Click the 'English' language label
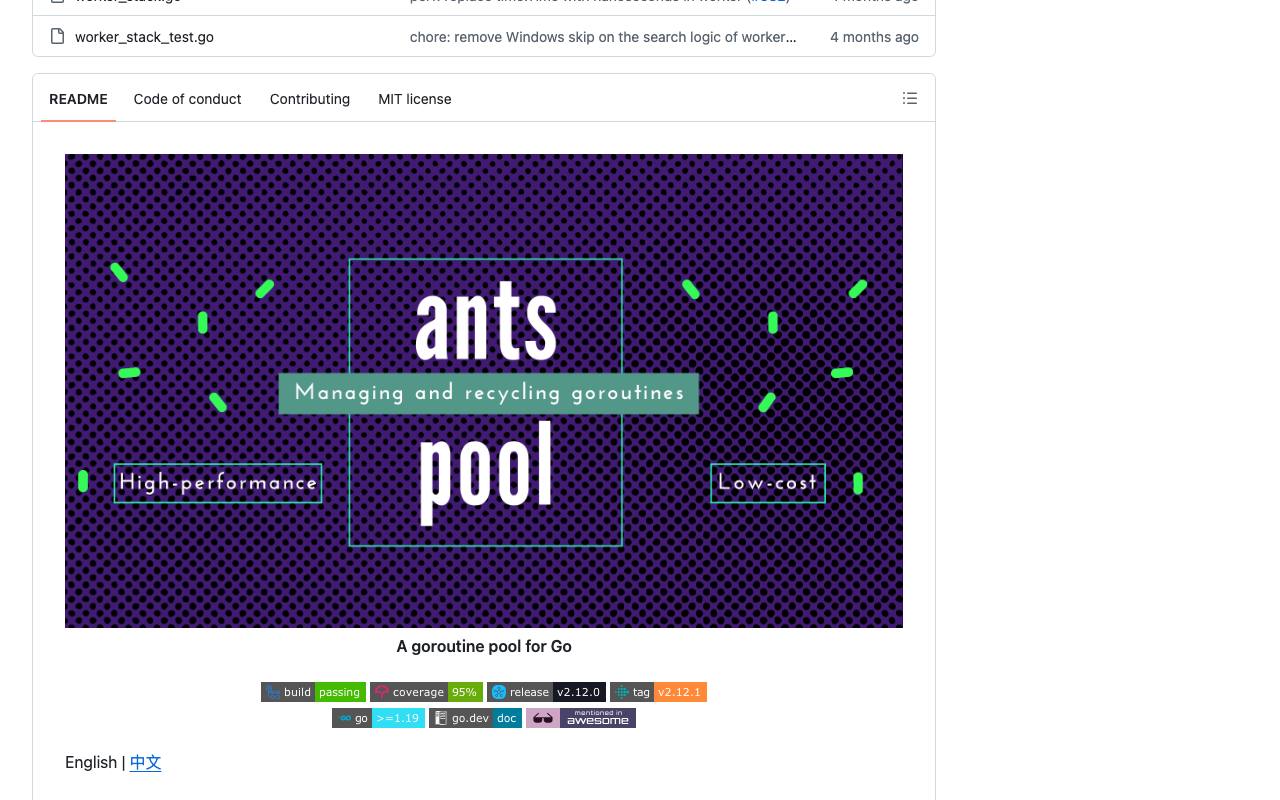1280x800 pixels. pos(91,763)
